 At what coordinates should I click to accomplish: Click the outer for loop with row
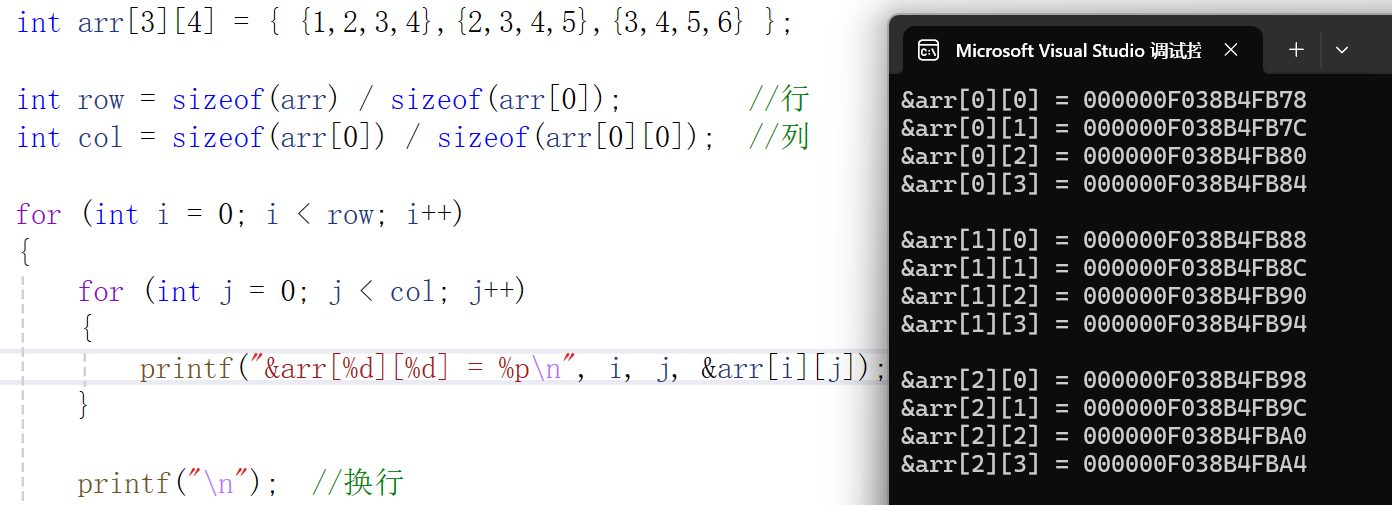240,214
